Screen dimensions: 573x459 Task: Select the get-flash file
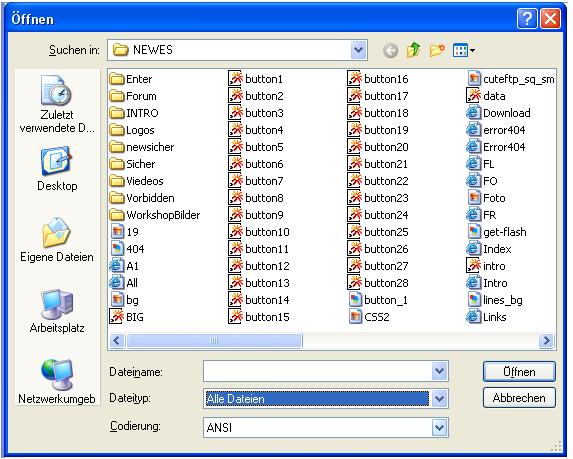(x=497, y=232)
